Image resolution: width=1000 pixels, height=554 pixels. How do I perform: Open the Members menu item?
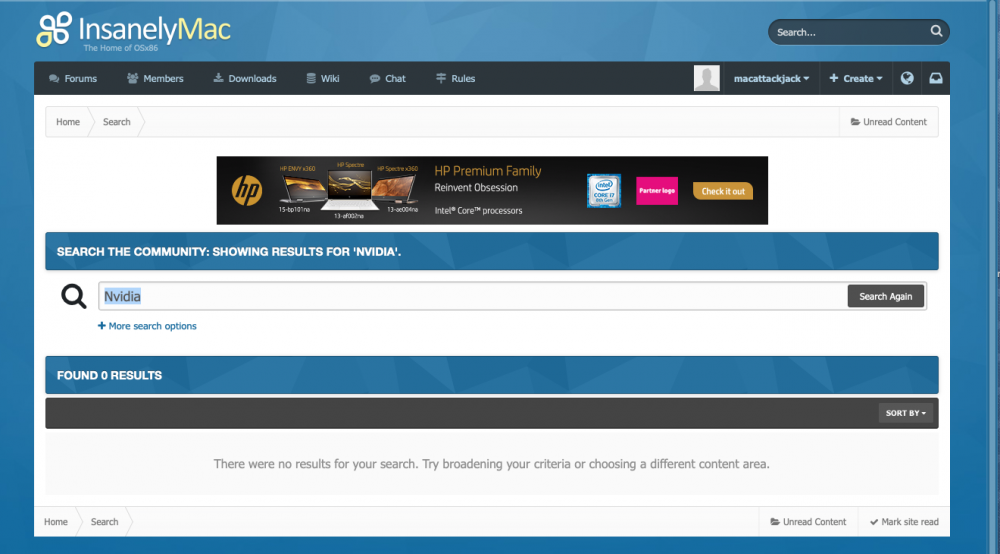pos(155,78)
